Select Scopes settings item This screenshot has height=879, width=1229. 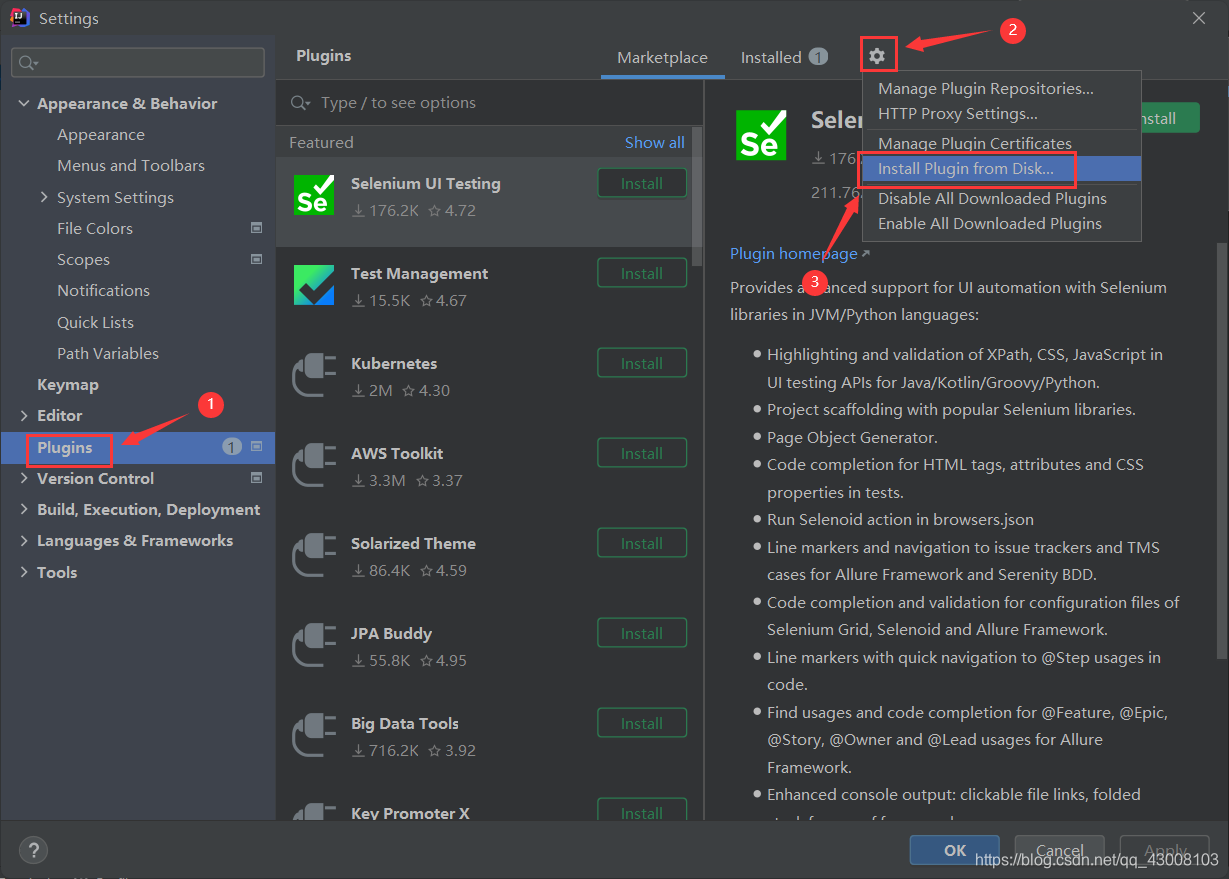(x=84, y=259)
